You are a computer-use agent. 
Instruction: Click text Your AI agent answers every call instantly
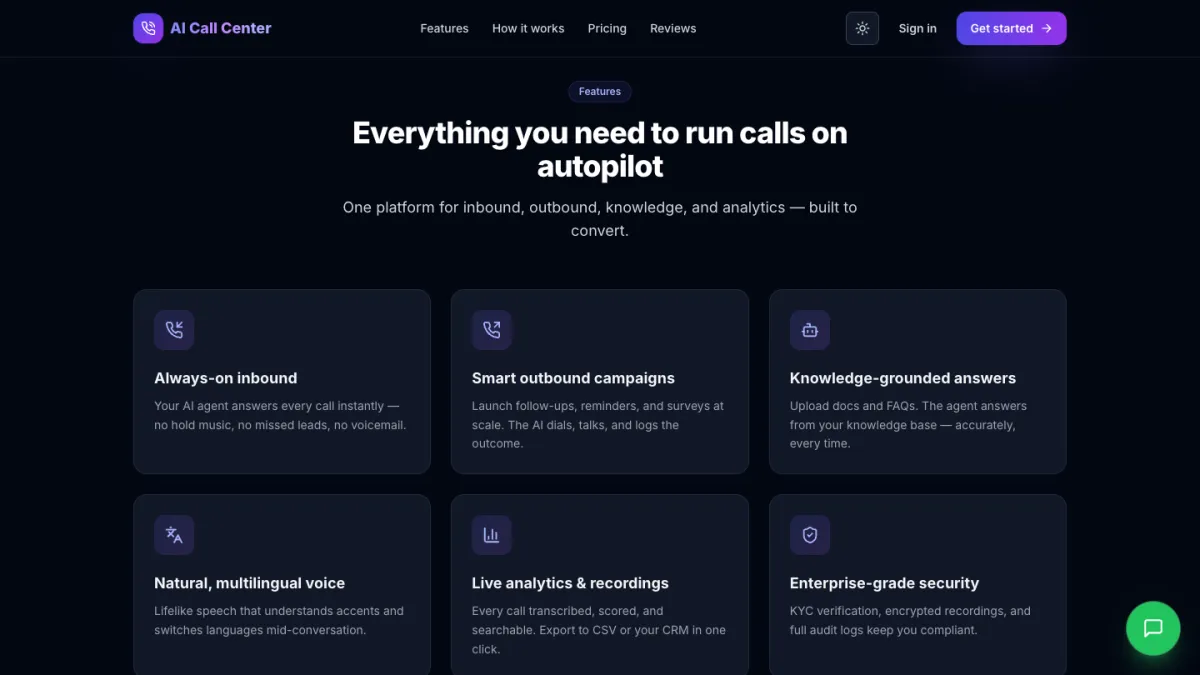(280, 415)
